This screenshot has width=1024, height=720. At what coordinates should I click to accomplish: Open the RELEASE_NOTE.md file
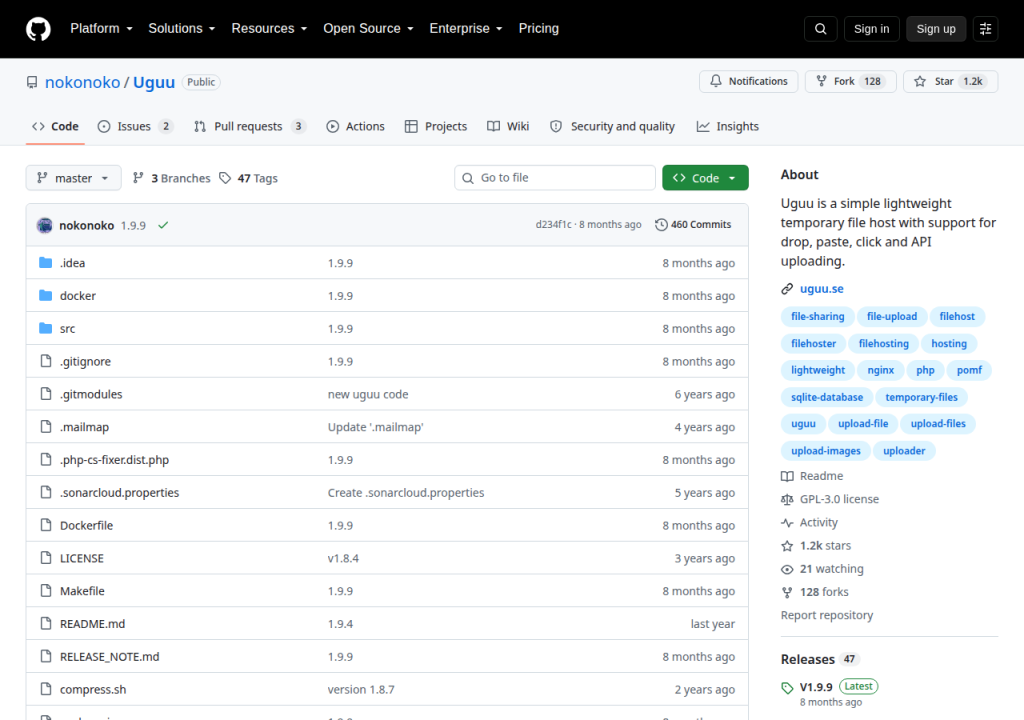click(110, 657)
